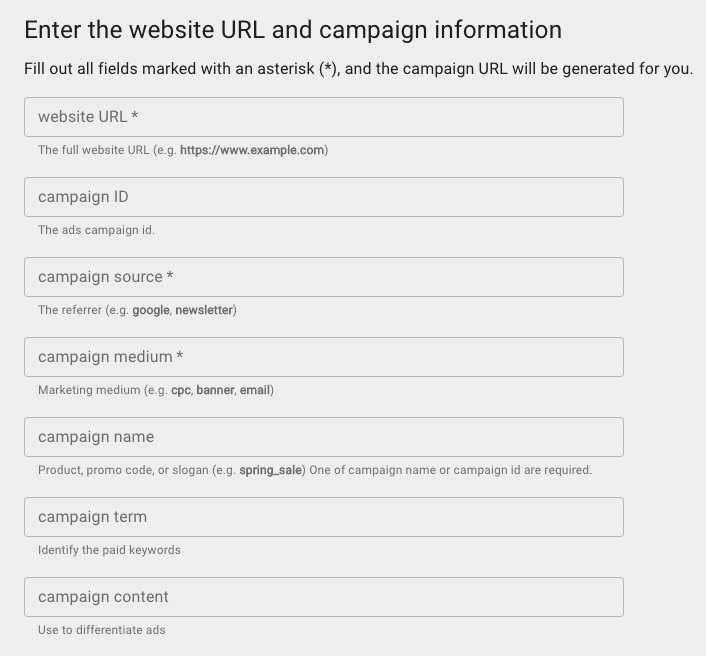The height and width of the screenshot is (656, 706).
Task: Click the 'Fill out all fields' instruction text
Action: [x=358, y=70]
